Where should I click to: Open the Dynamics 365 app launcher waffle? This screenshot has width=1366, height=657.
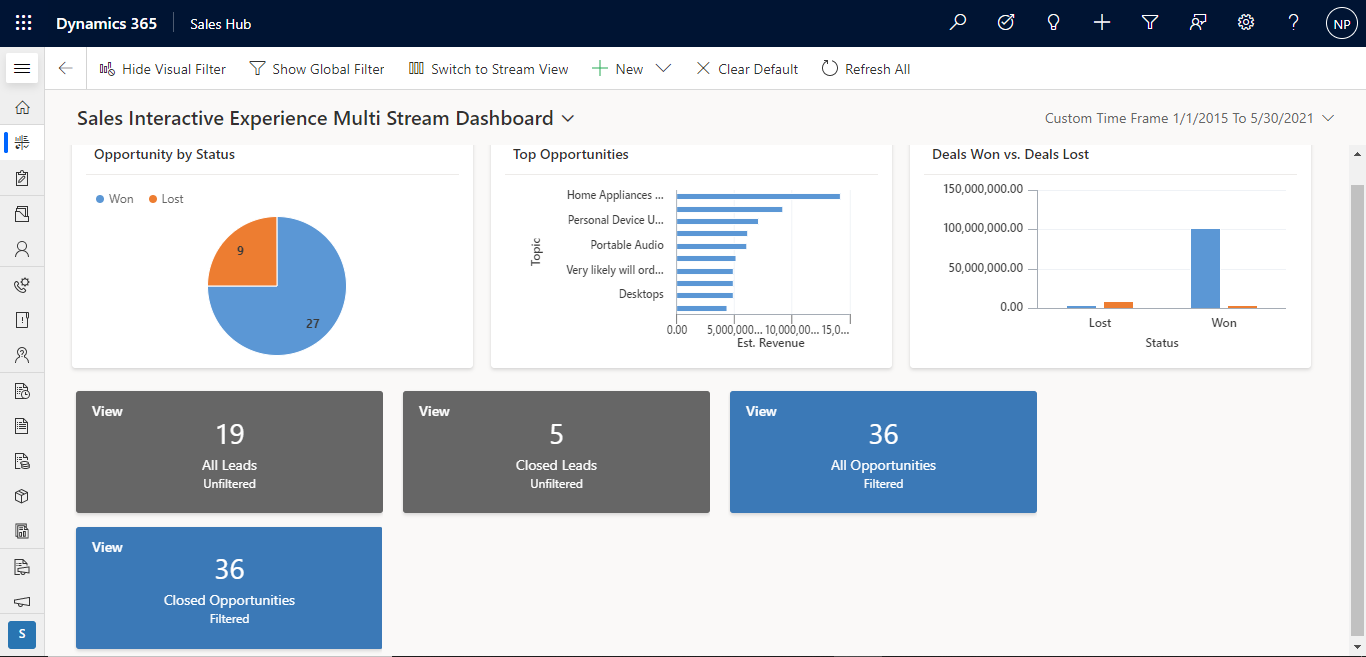click(x=23, y=23)
